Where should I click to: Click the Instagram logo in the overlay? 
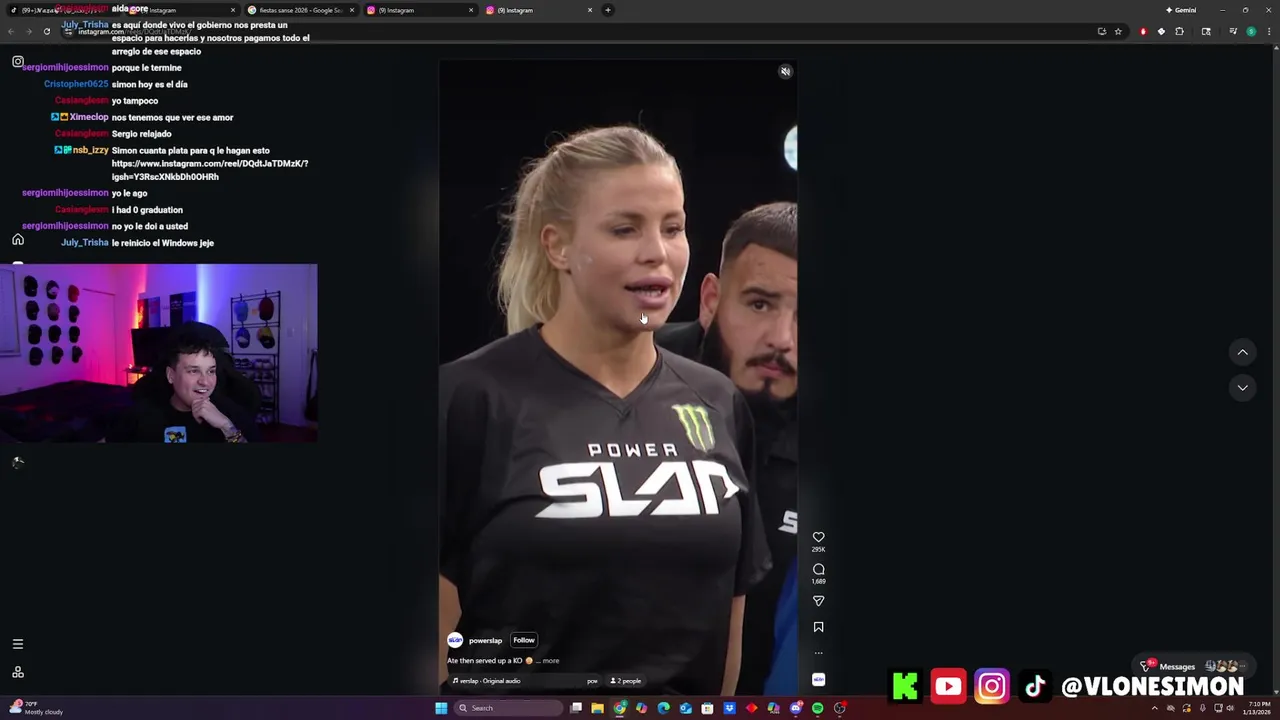point(992,686)
